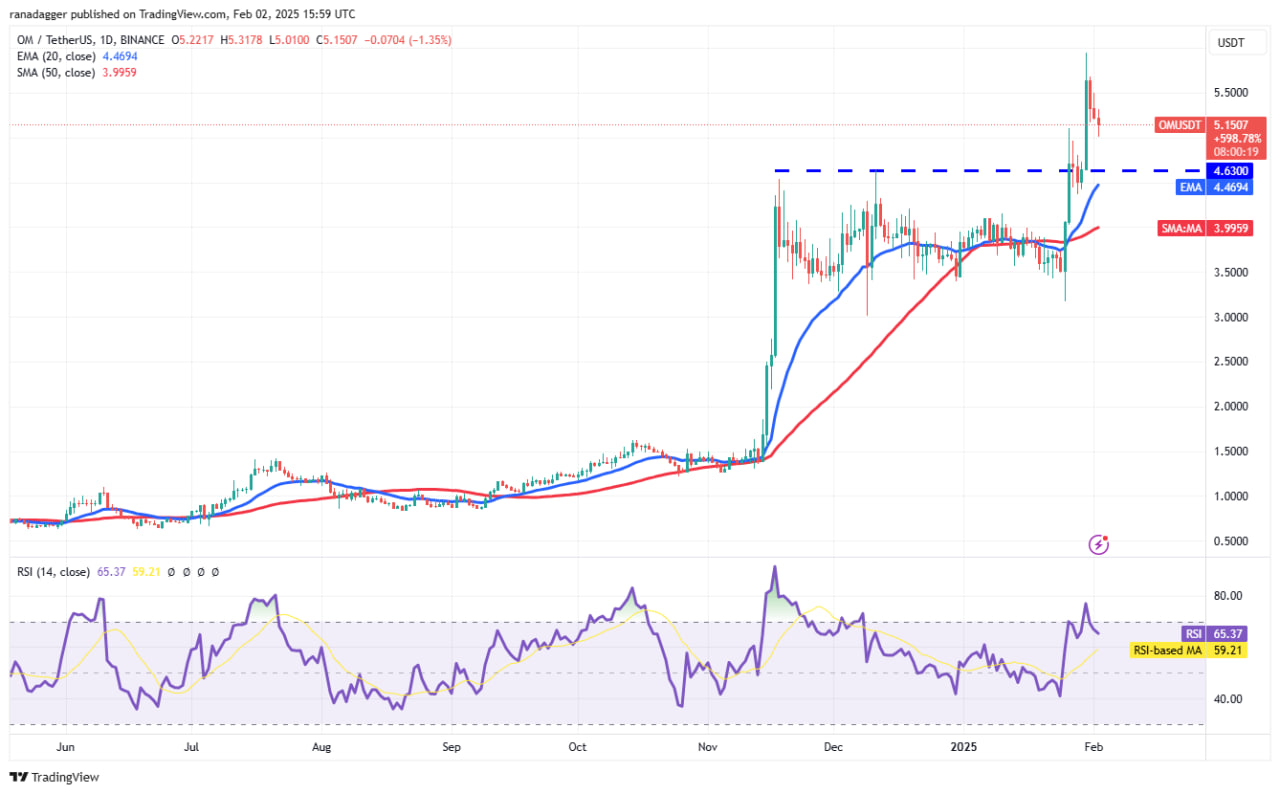Click the blue 4.6300 resistance price flag

pos(1228,171)
